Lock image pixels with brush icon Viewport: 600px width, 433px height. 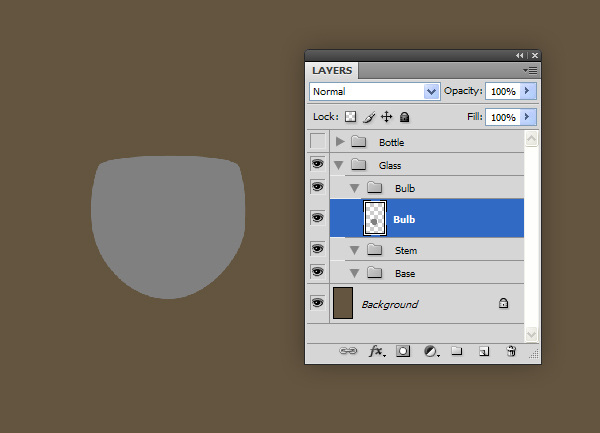pyautogui.click(x=369, y=117)
